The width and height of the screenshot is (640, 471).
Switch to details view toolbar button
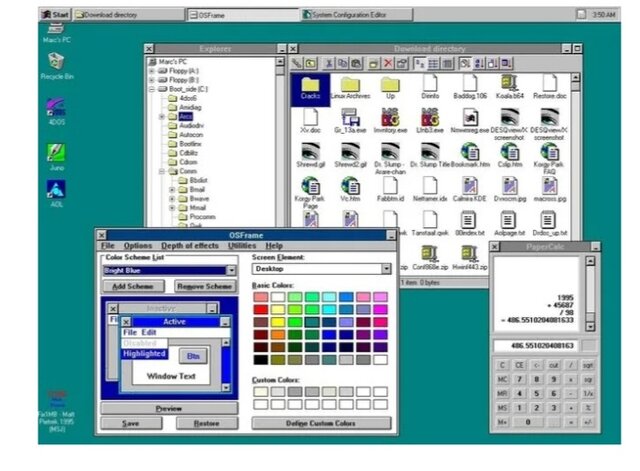click(x=448, y=63)
